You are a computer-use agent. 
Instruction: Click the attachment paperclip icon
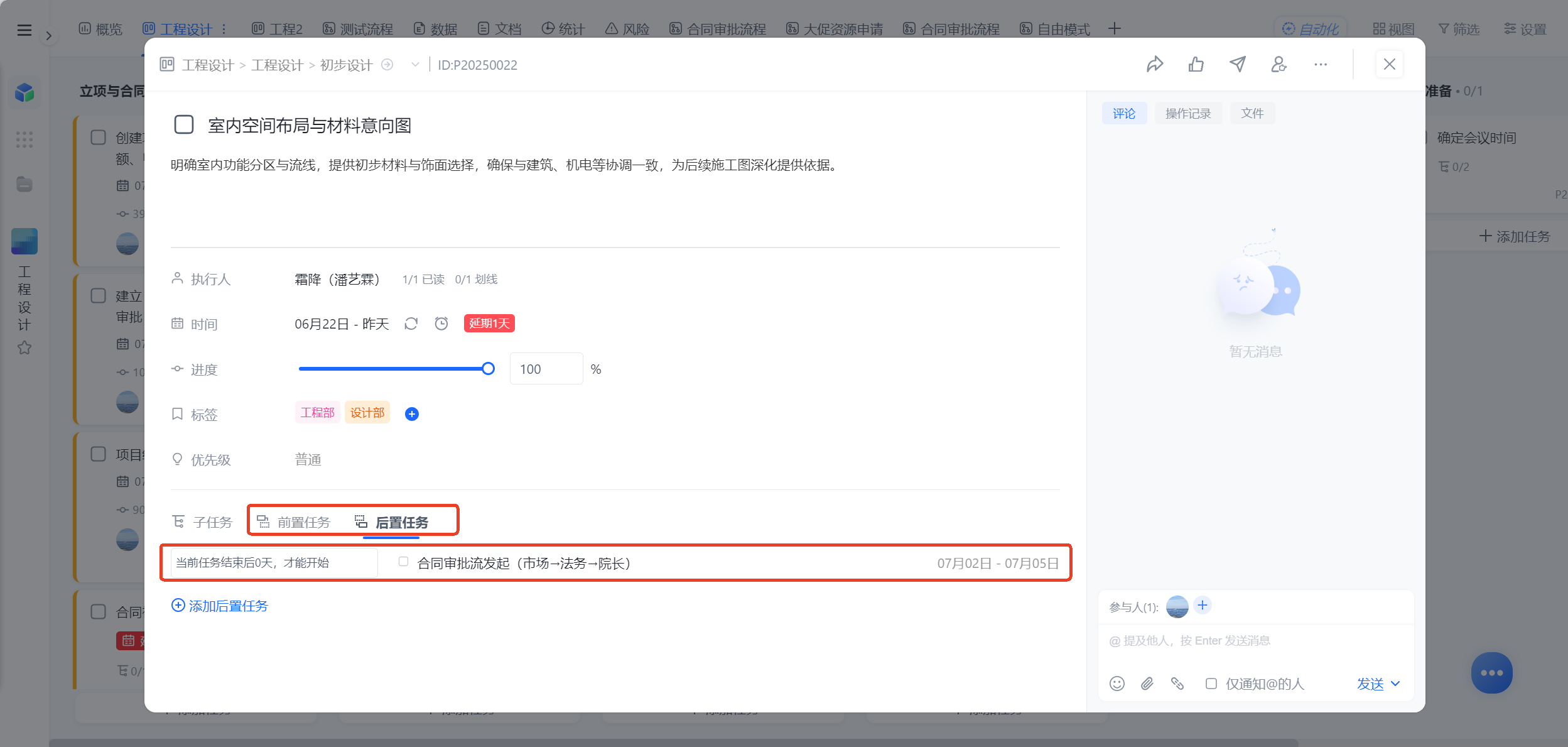click(x=1147, y=684)
